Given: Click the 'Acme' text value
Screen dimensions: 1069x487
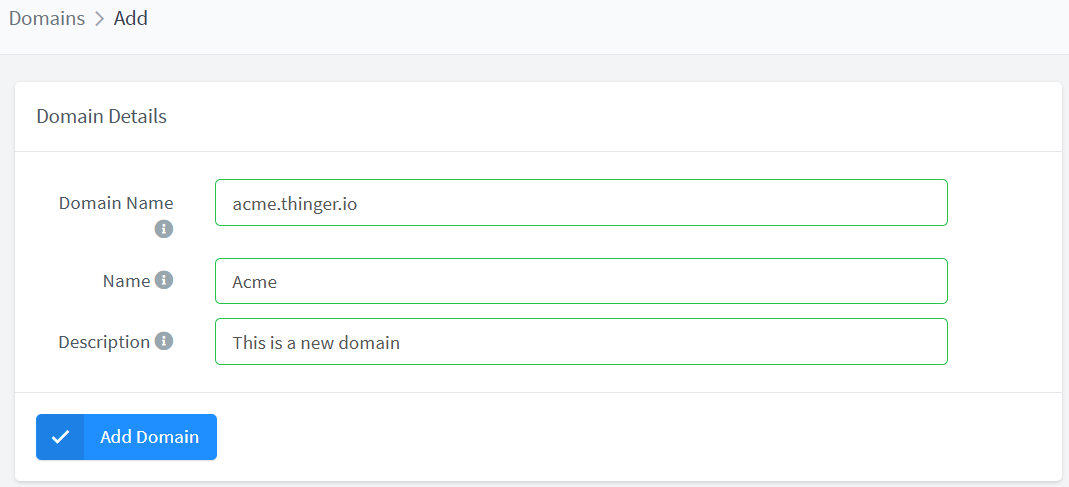Looking at the screenshot, I should click(254, 282).
